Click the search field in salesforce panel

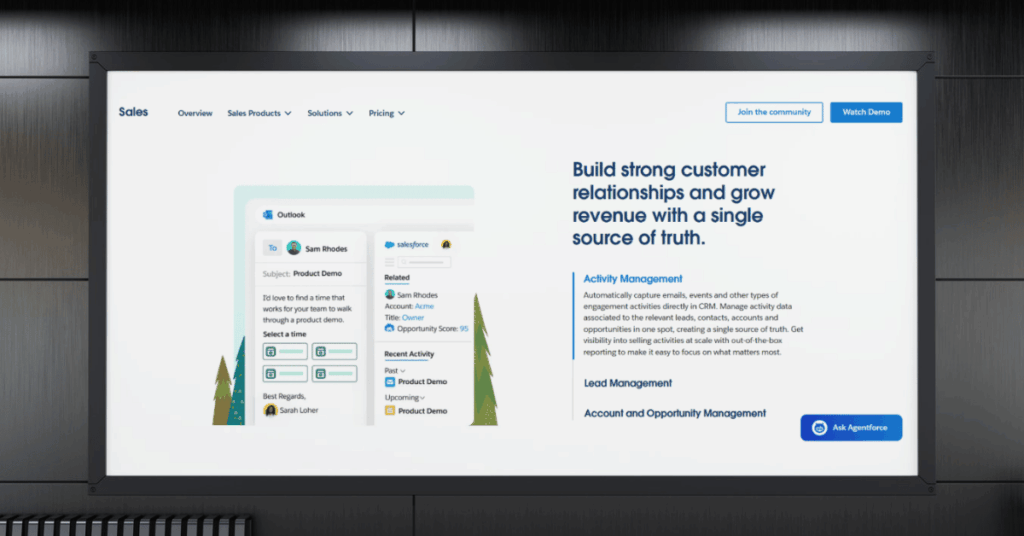424,262
